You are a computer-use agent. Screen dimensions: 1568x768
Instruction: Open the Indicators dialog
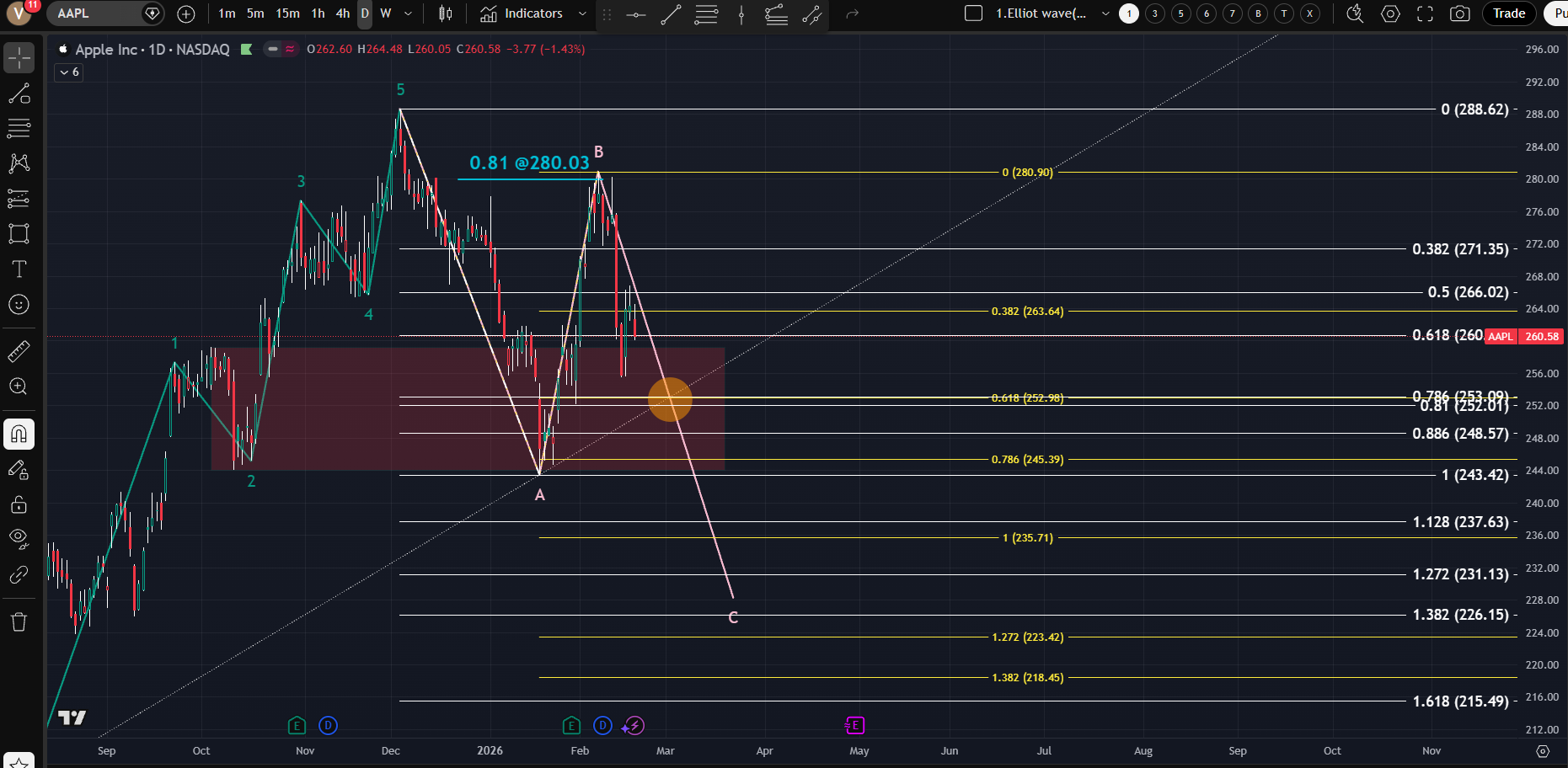[x=522, y=13]
